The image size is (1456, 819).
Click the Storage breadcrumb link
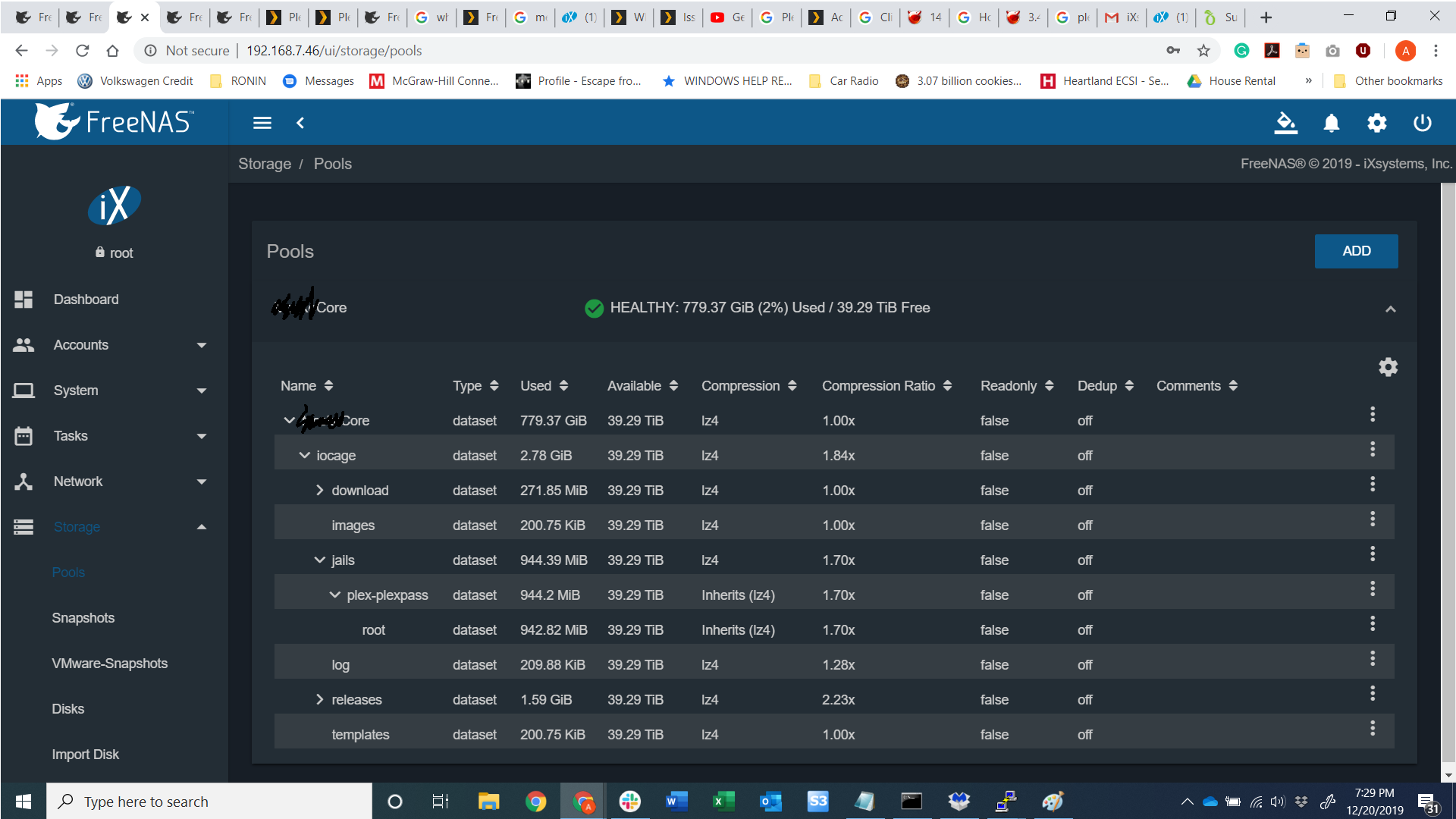click(x=265, y=164)
